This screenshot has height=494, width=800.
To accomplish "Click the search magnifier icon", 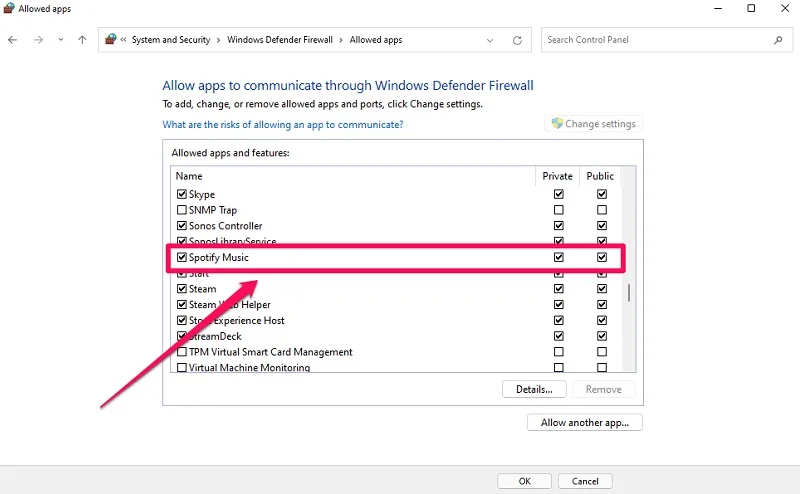I will pos(778,40).
